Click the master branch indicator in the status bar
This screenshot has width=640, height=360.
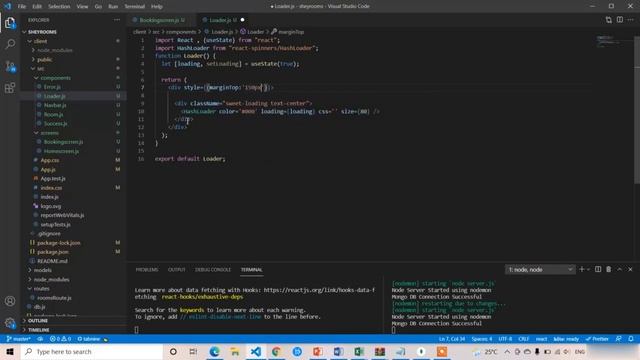pos(19,339)
